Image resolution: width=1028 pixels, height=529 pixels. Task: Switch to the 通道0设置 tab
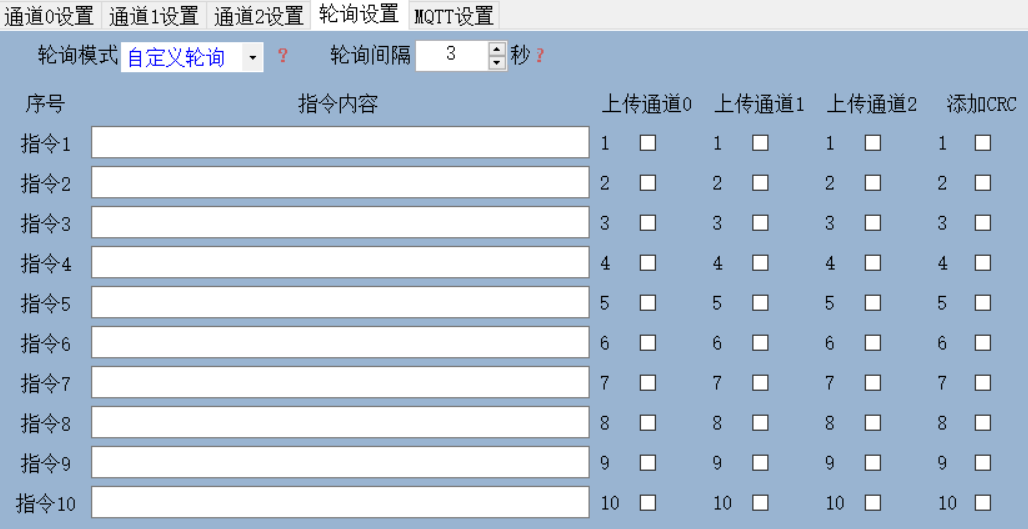point(49,15)
